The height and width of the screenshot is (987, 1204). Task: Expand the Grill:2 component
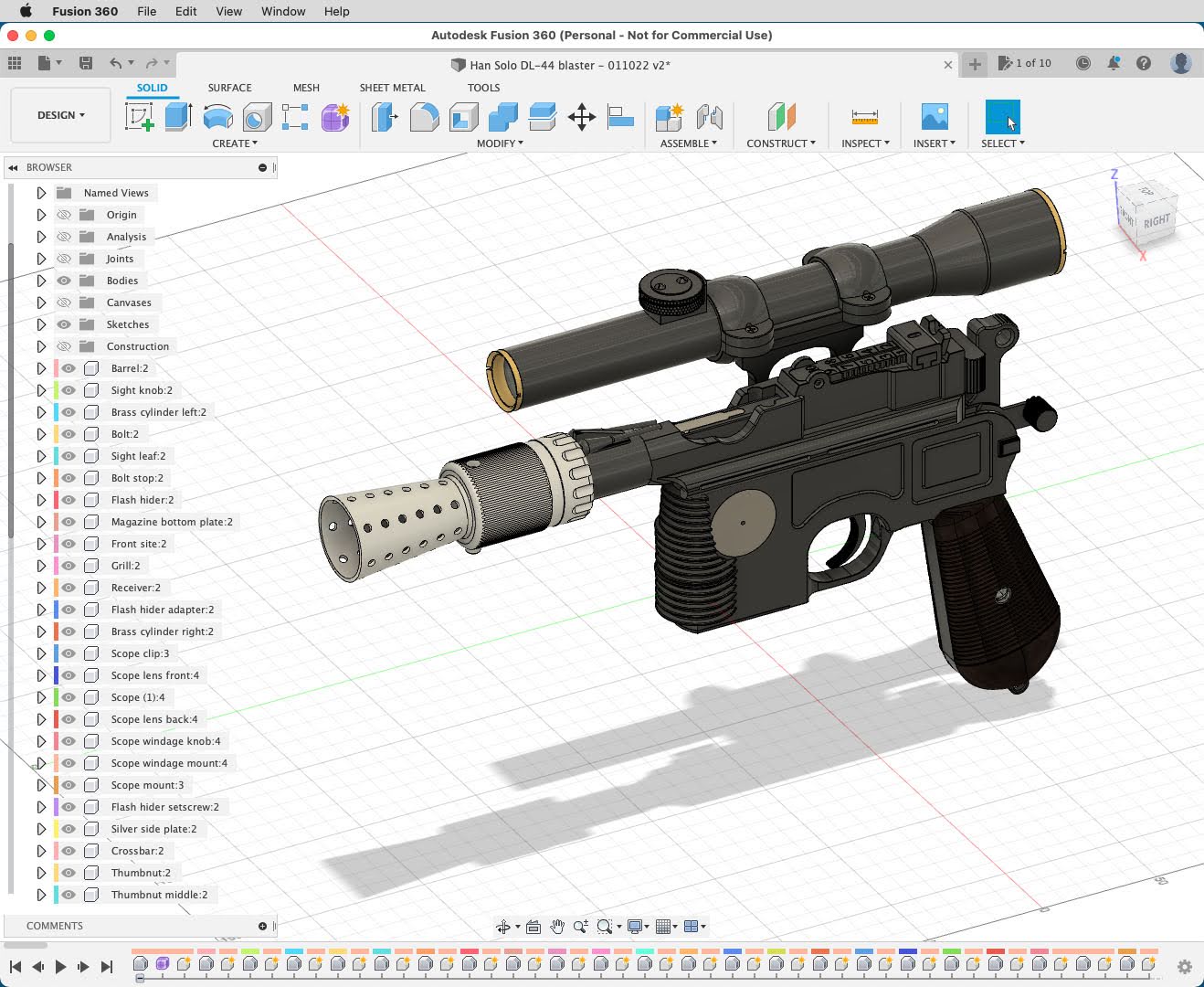(x=41, y=566)
